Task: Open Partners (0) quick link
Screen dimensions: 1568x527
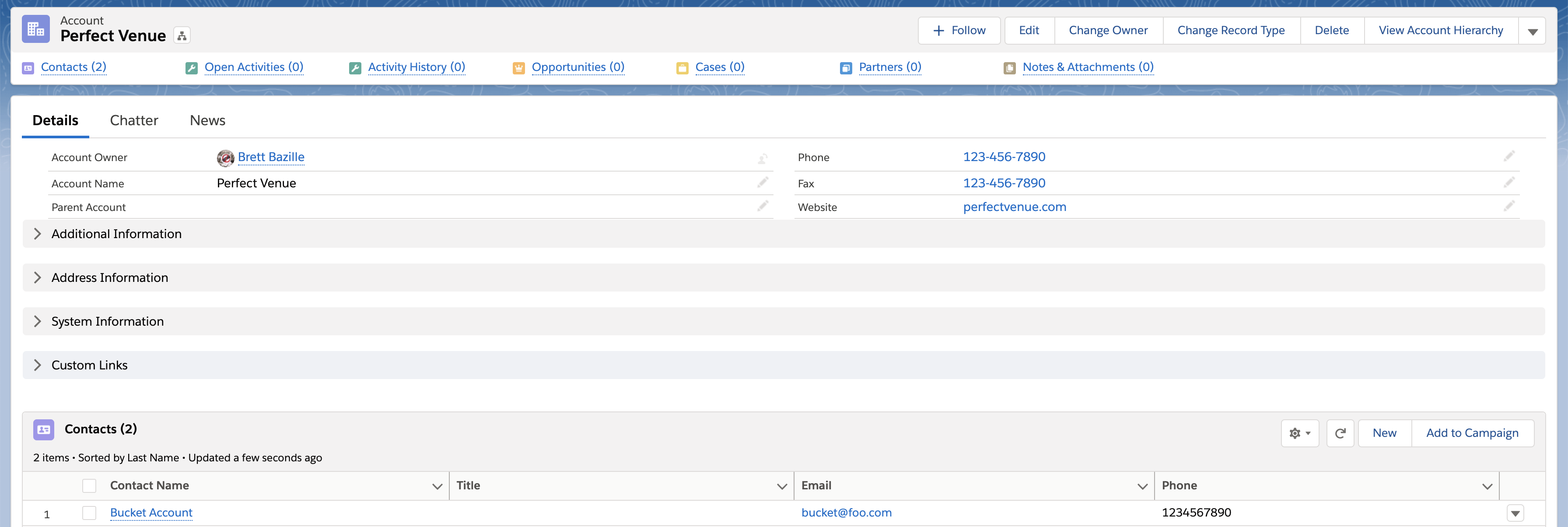Action: (x=890, y=67)
